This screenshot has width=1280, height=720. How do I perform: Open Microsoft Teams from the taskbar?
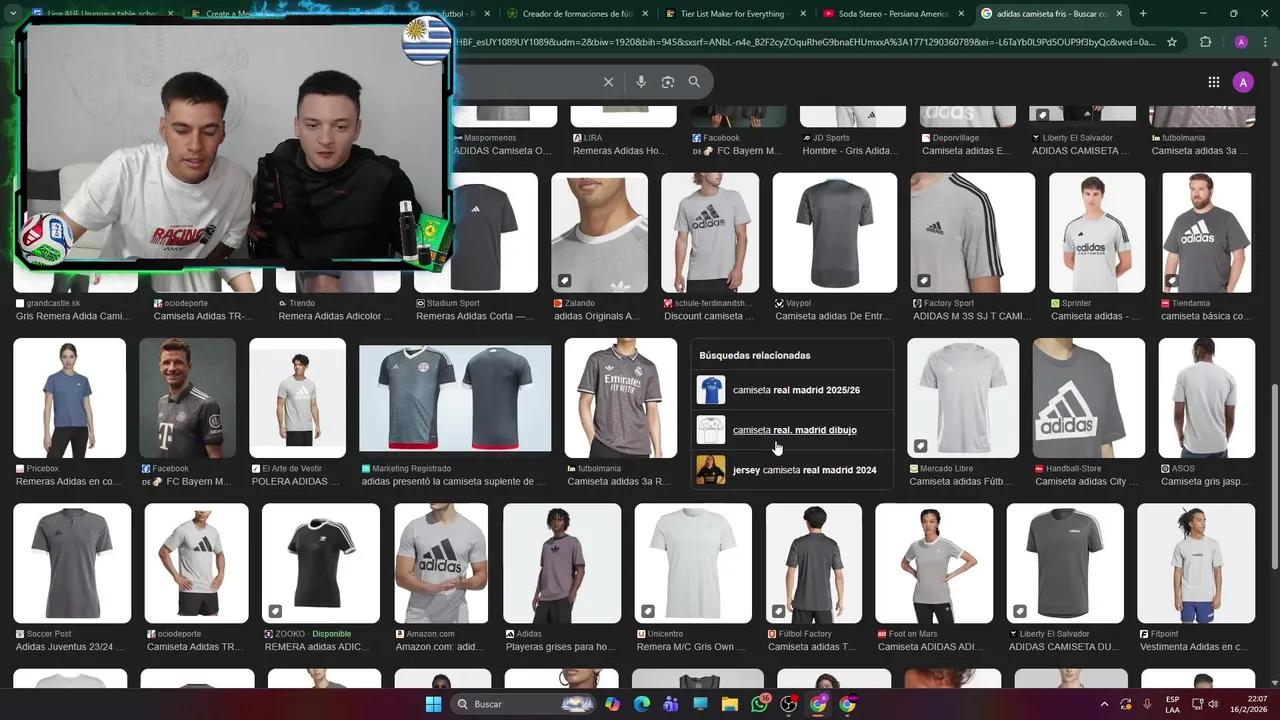click(x=671, y=704)
